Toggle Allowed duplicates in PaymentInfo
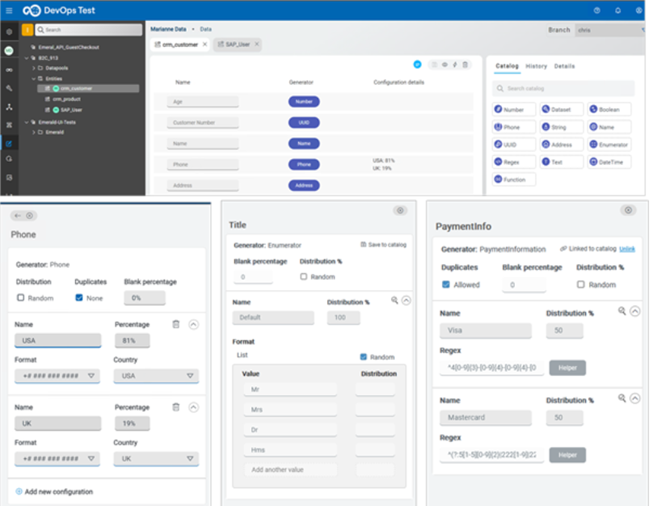 [x=446, y=284]
